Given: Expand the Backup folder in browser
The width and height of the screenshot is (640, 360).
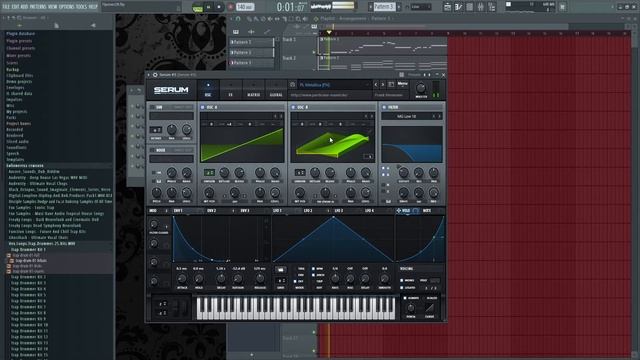Looking at the screenshot, I should [13, 70].
